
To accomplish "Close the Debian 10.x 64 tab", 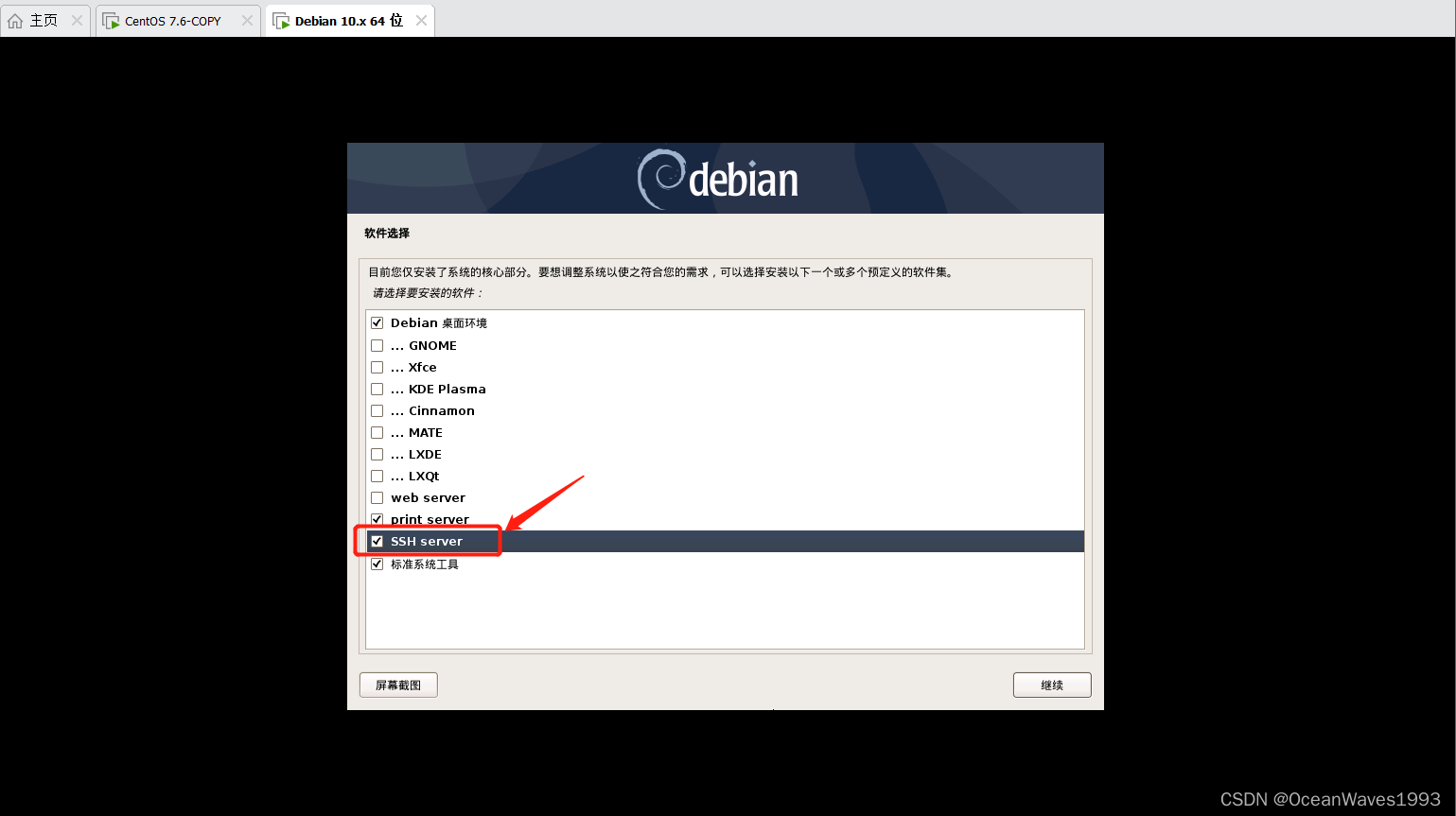I will click(x=421, y=20).
